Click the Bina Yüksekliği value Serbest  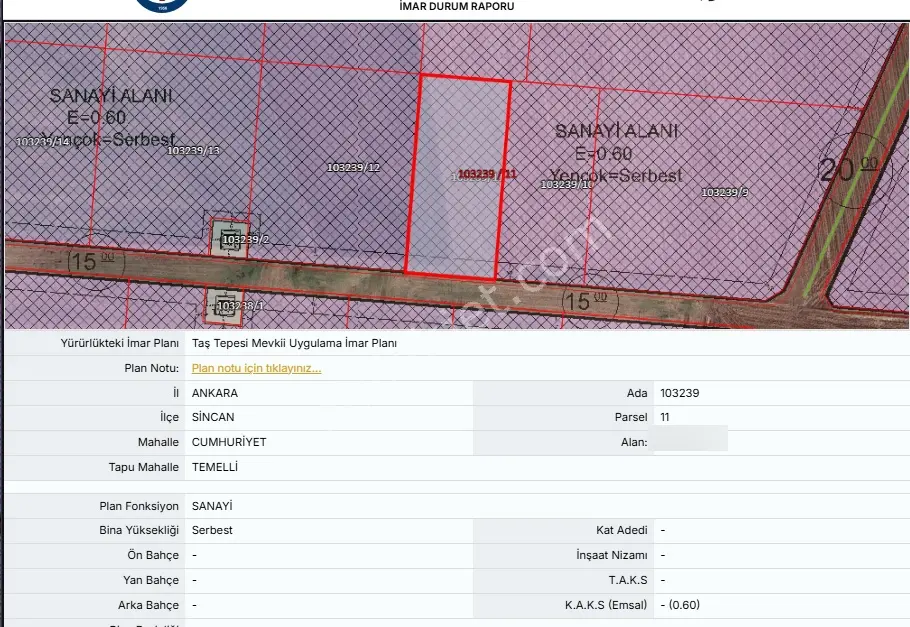(x=212, y=530)
